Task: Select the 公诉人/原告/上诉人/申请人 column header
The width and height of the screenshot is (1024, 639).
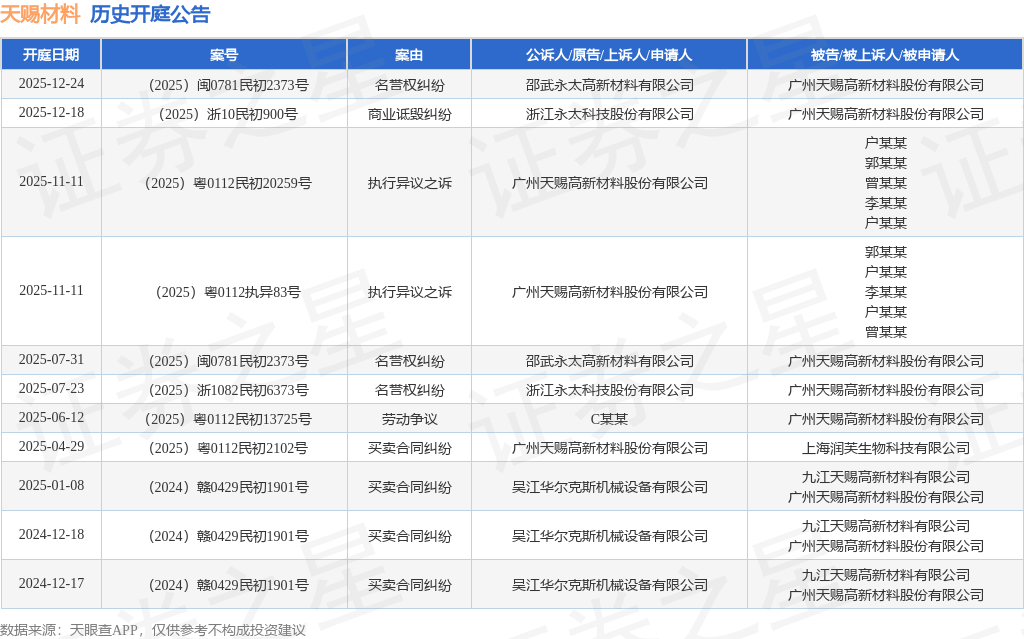Action: coord(609,55)
